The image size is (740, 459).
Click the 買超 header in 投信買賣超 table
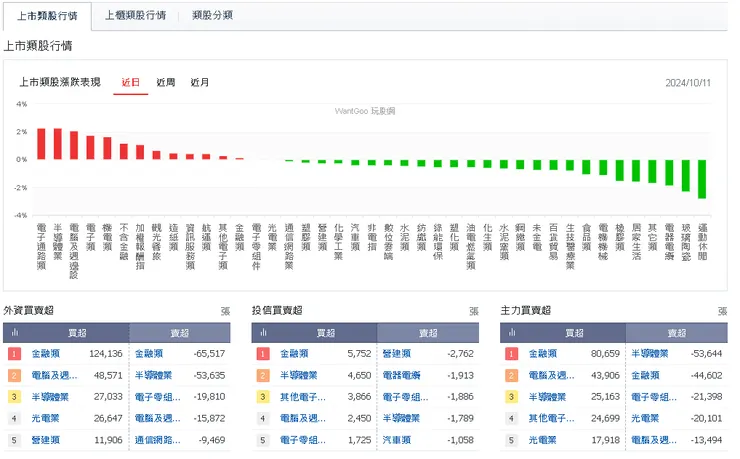pyautogui.click(x=326, y=333)
